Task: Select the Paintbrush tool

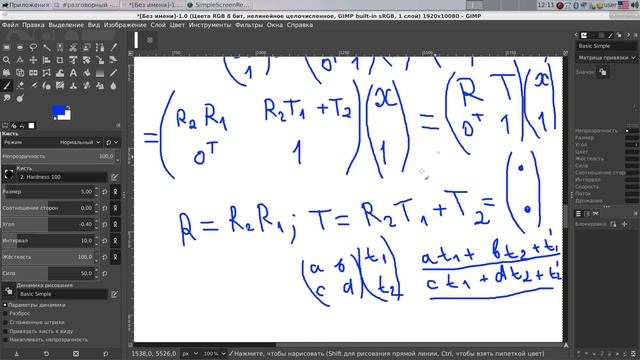Action: (7, 85)
